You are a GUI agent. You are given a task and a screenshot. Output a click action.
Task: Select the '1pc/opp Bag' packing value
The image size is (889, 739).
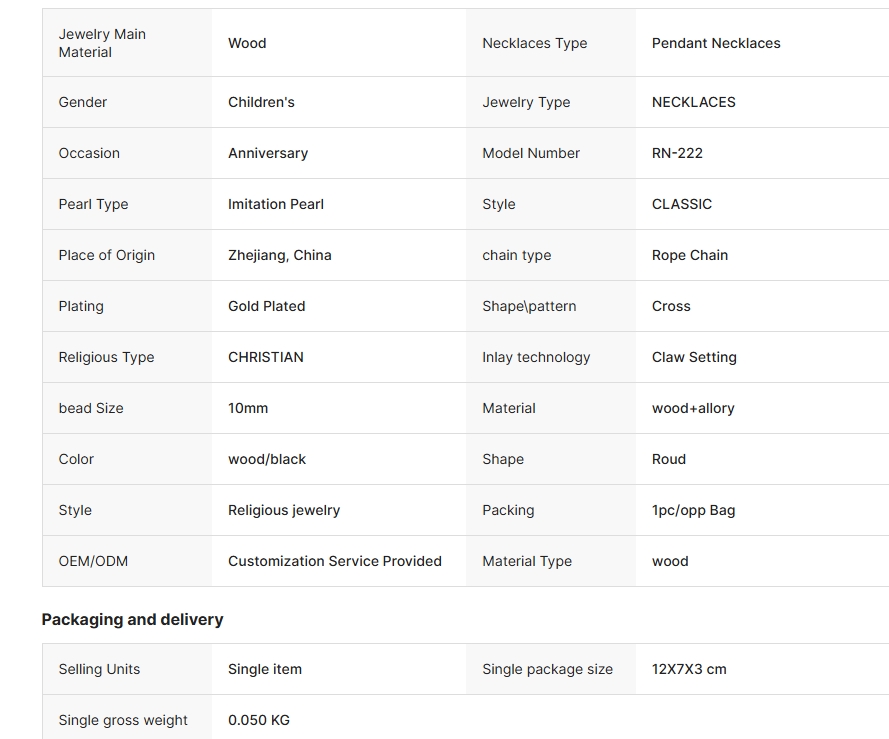[693, 510]
